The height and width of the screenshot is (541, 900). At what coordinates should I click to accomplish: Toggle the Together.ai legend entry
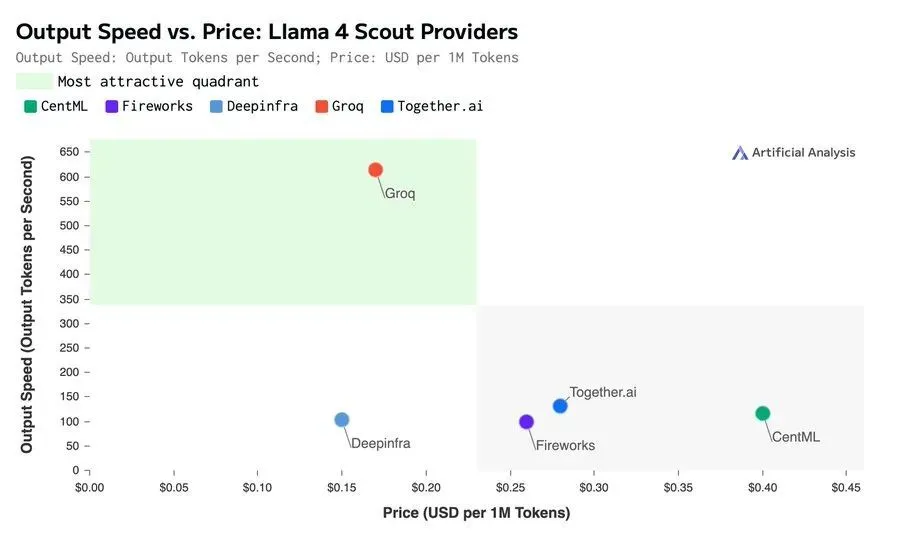(432, 106)
